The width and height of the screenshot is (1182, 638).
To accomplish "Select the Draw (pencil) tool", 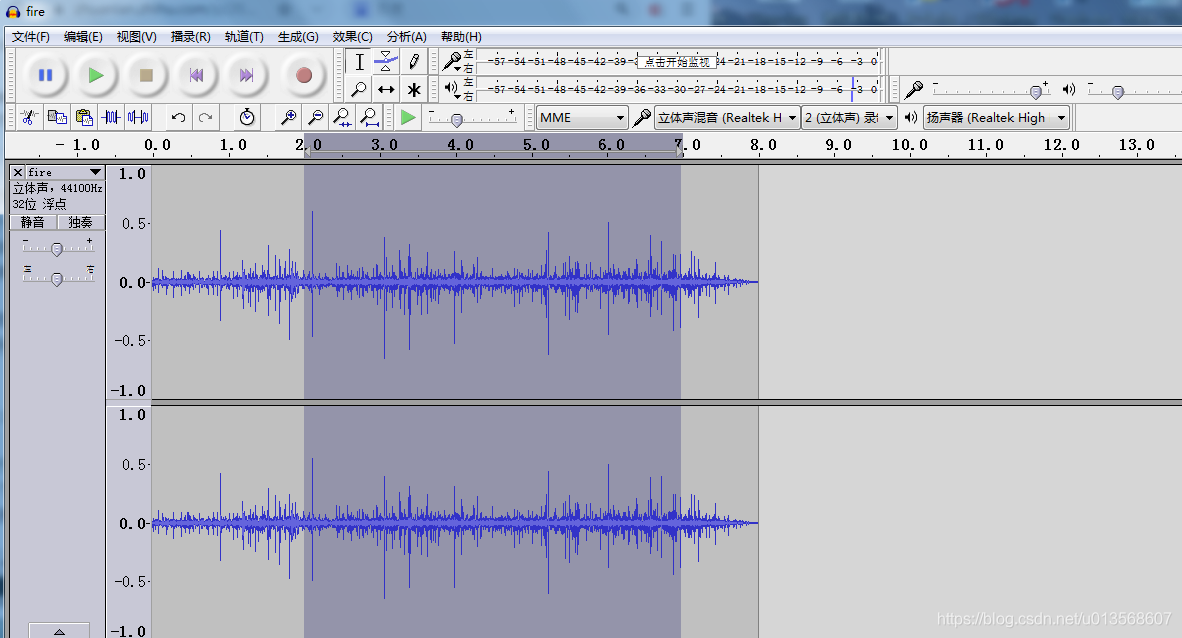I will [413, 62].
